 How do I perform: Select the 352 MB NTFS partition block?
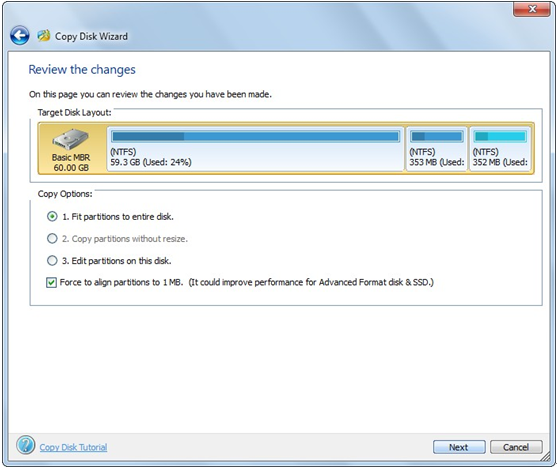point(500,149)
